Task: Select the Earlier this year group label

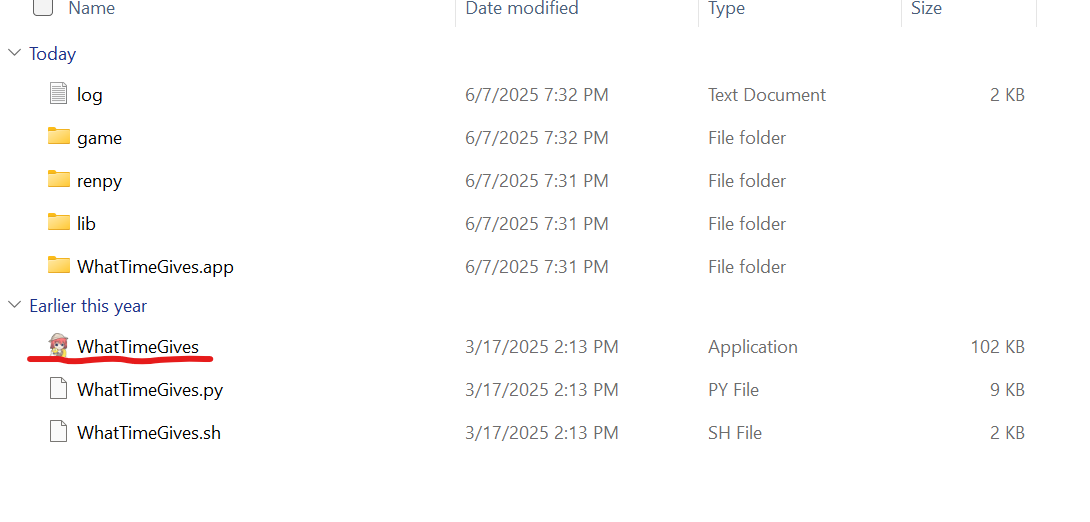Action: (88, 306)
